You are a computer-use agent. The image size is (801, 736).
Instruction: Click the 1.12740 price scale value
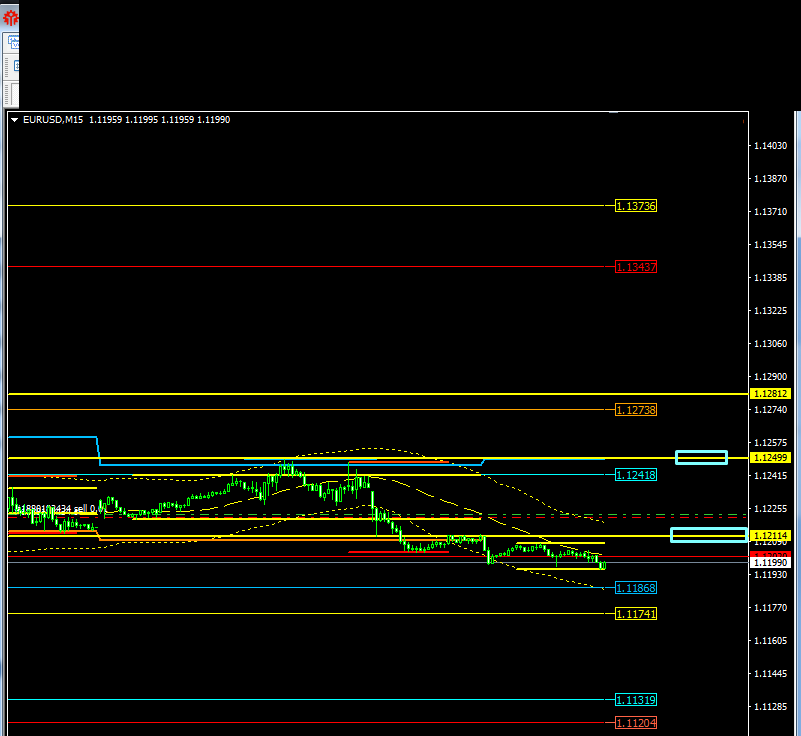(770, 410)
